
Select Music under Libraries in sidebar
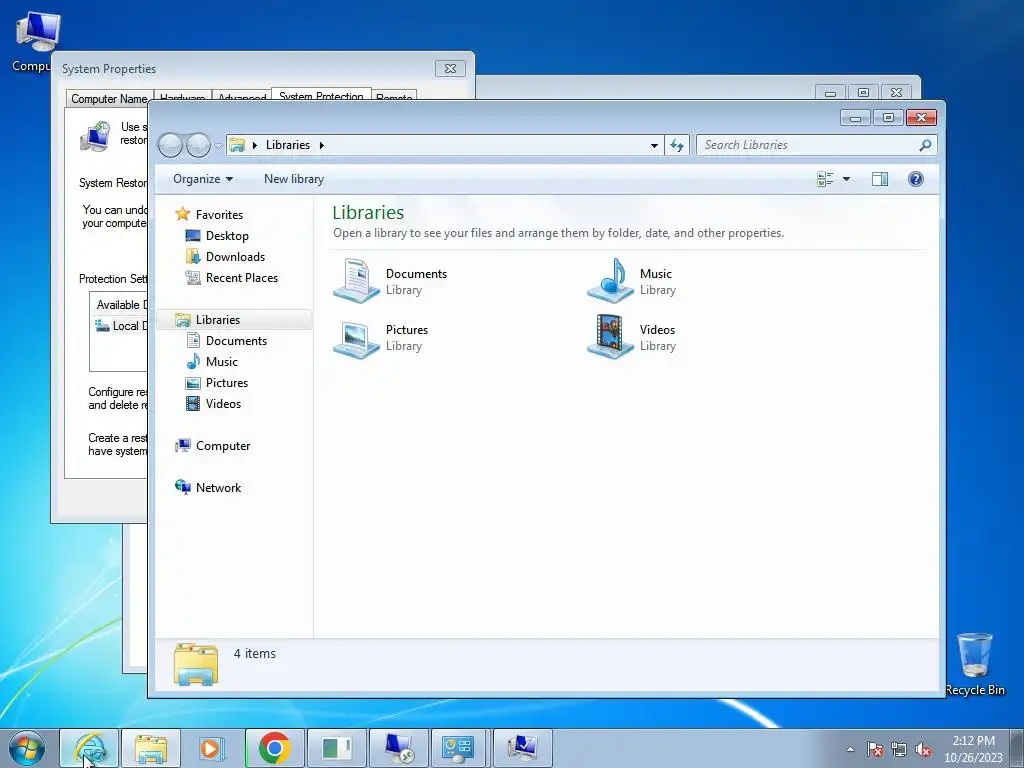coord(212,361)
